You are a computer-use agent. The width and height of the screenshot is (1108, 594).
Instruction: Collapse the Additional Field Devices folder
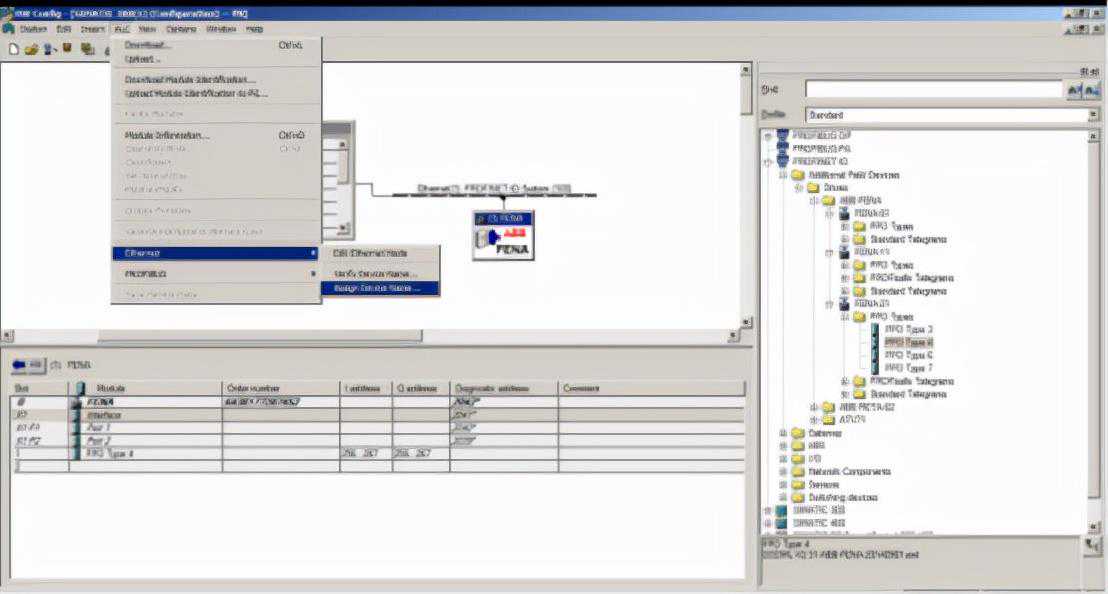point(784,175)
